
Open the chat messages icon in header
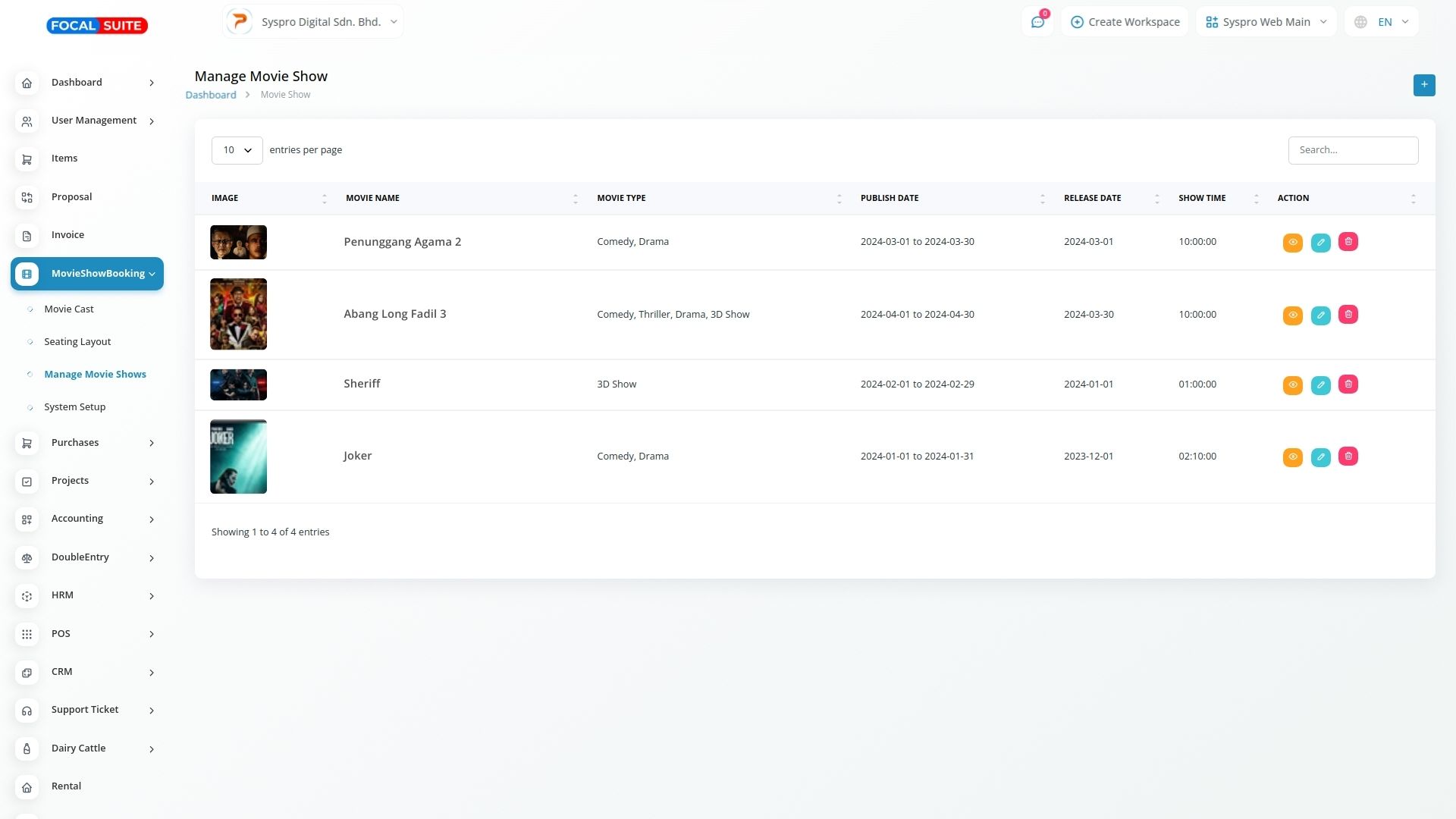[x=1037, y=22]
